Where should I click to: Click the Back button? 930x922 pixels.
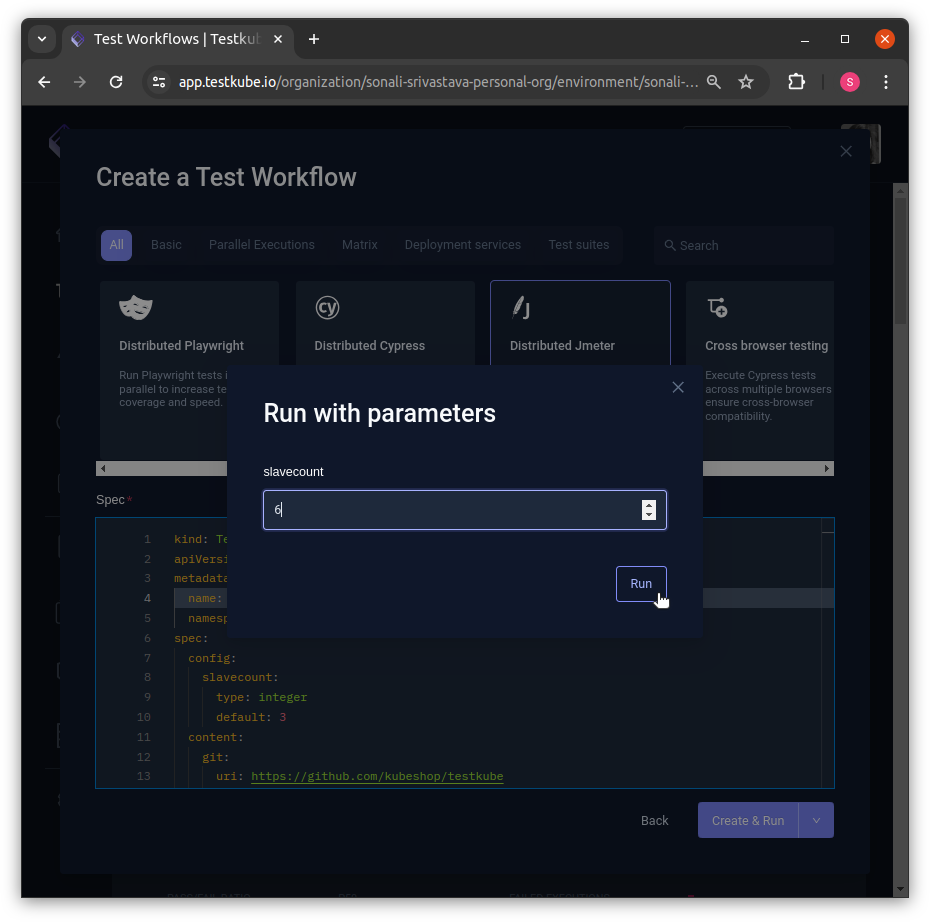[x=654, y=821]
